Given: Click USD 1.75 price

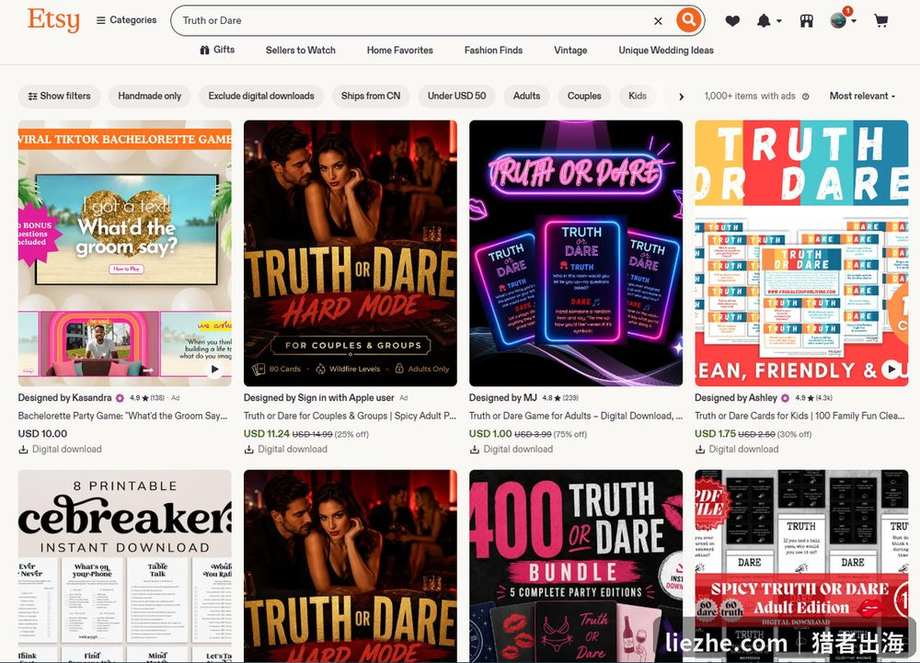Looking at the screenshot, I should pyautogui.click(x=715, y=434).
